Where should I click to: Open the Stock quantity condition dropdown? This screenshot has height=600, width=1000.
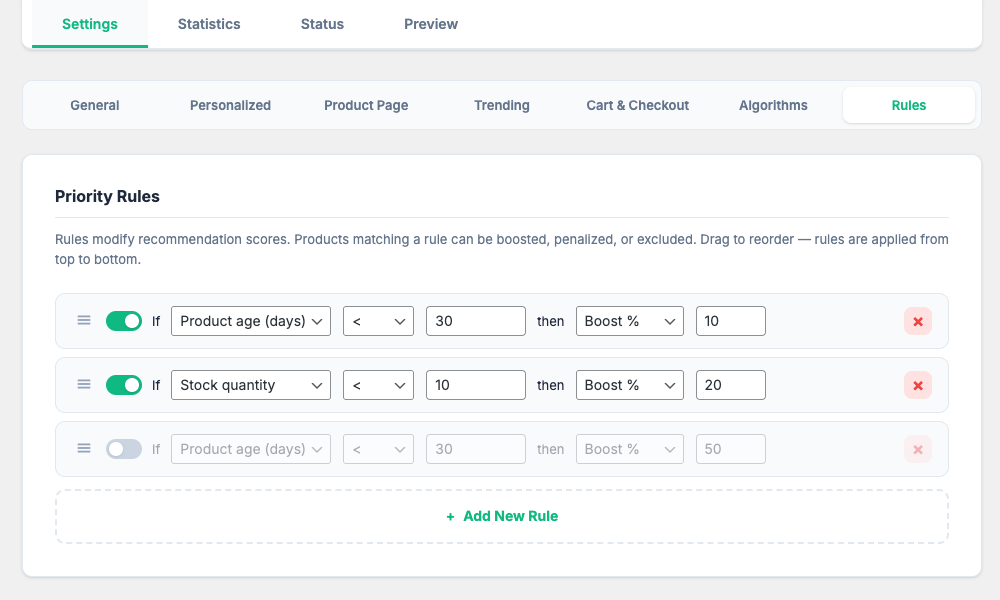pos(251,385)
